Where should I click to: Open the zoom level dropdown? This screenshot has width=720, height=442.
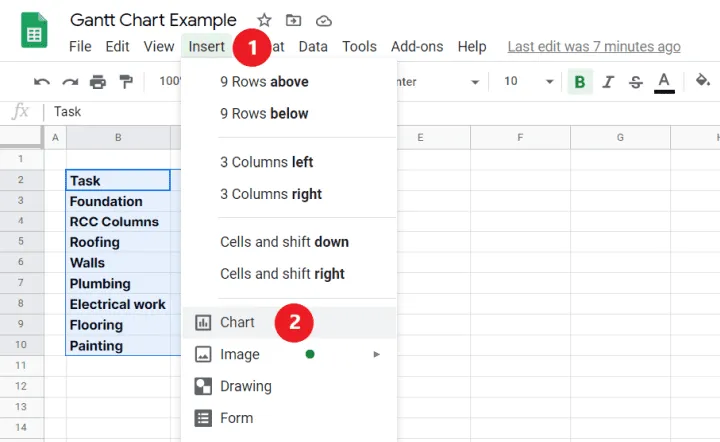pyautogui.click(x=170, y=81)
